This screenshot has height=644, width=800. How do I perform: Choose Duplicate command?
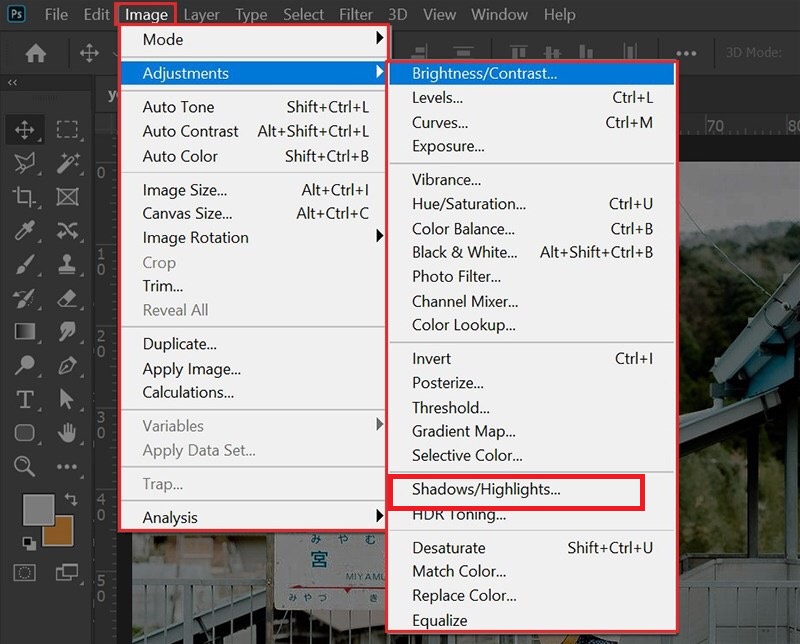tap(254, 343)
